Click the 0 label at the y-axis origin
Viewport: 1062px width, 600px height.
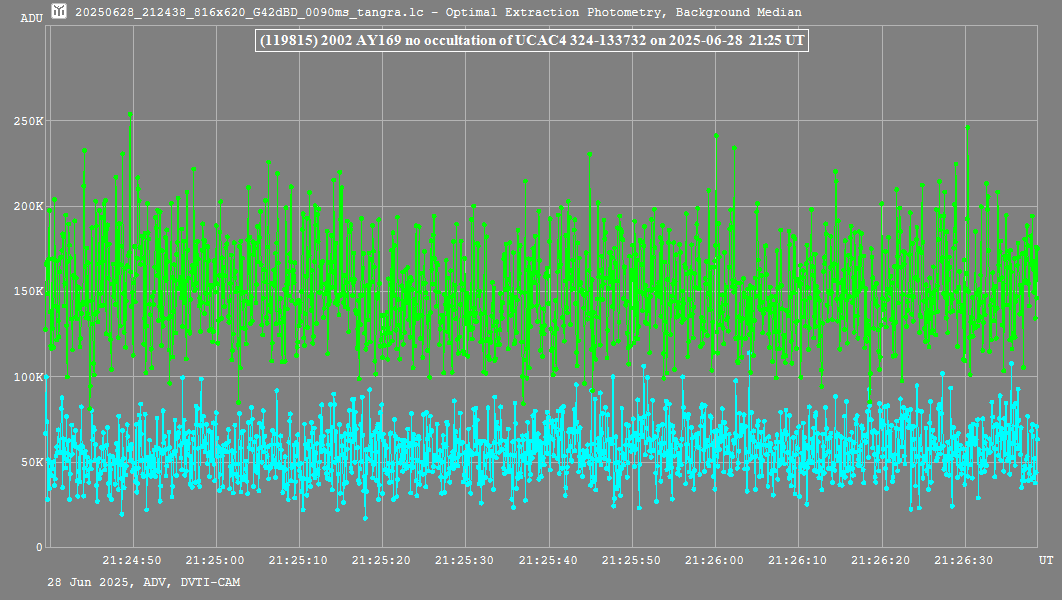[x=40, y=547]
